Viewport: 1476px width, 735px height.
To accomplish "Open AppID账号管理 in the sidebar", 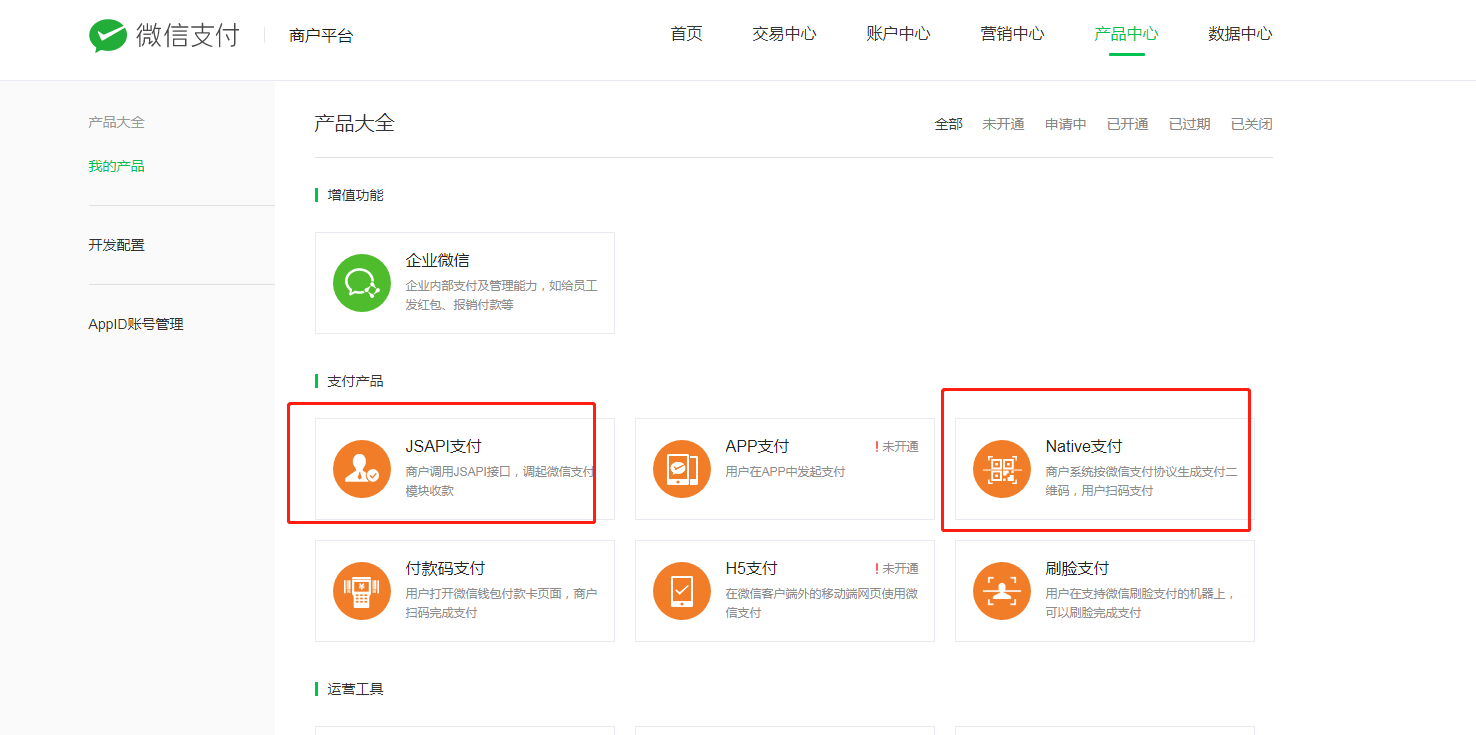I will 136,324.
